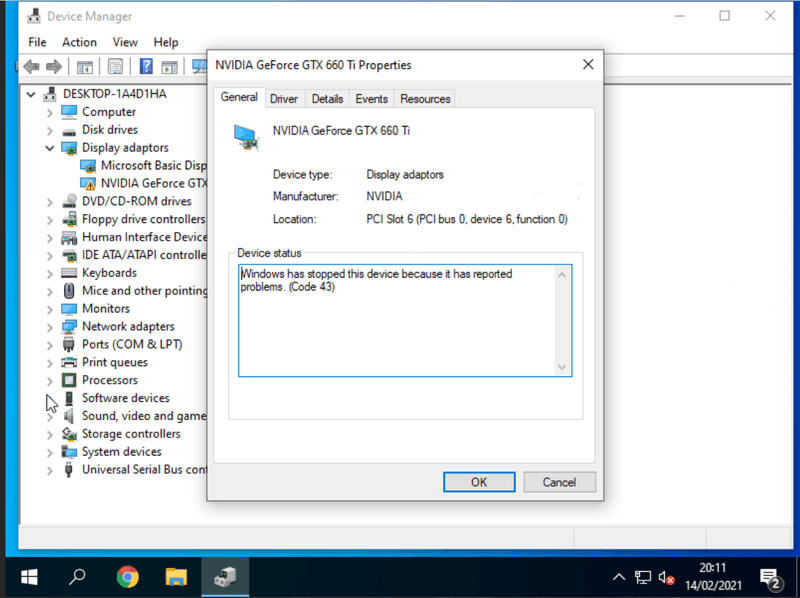Open the Help menu
Screen dimensions: 800x598
pos(166,42)
